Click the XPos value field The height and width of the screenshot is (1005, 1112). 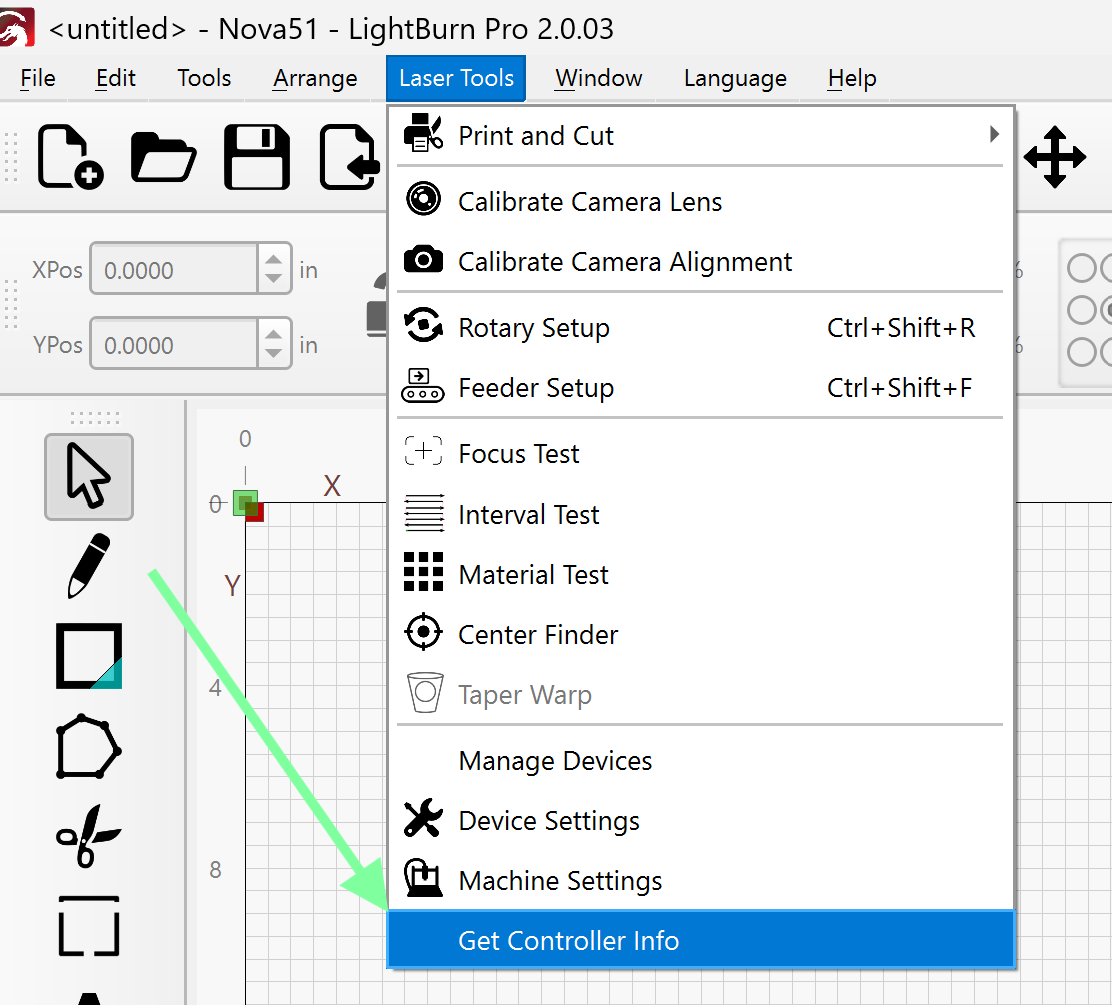coord(174,269)
